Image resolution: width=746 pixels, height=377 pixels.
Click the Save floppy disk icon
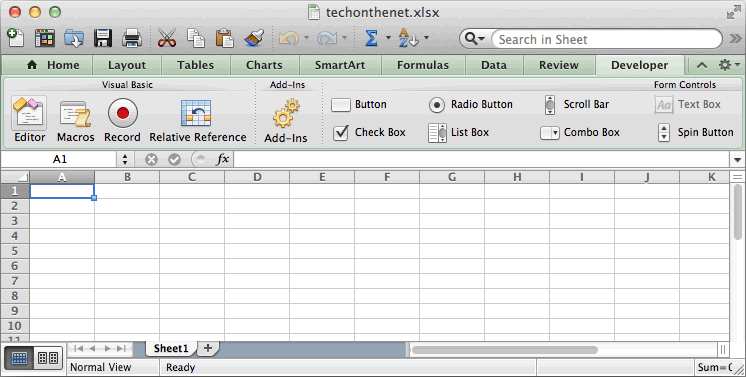(x=103, y=38)
